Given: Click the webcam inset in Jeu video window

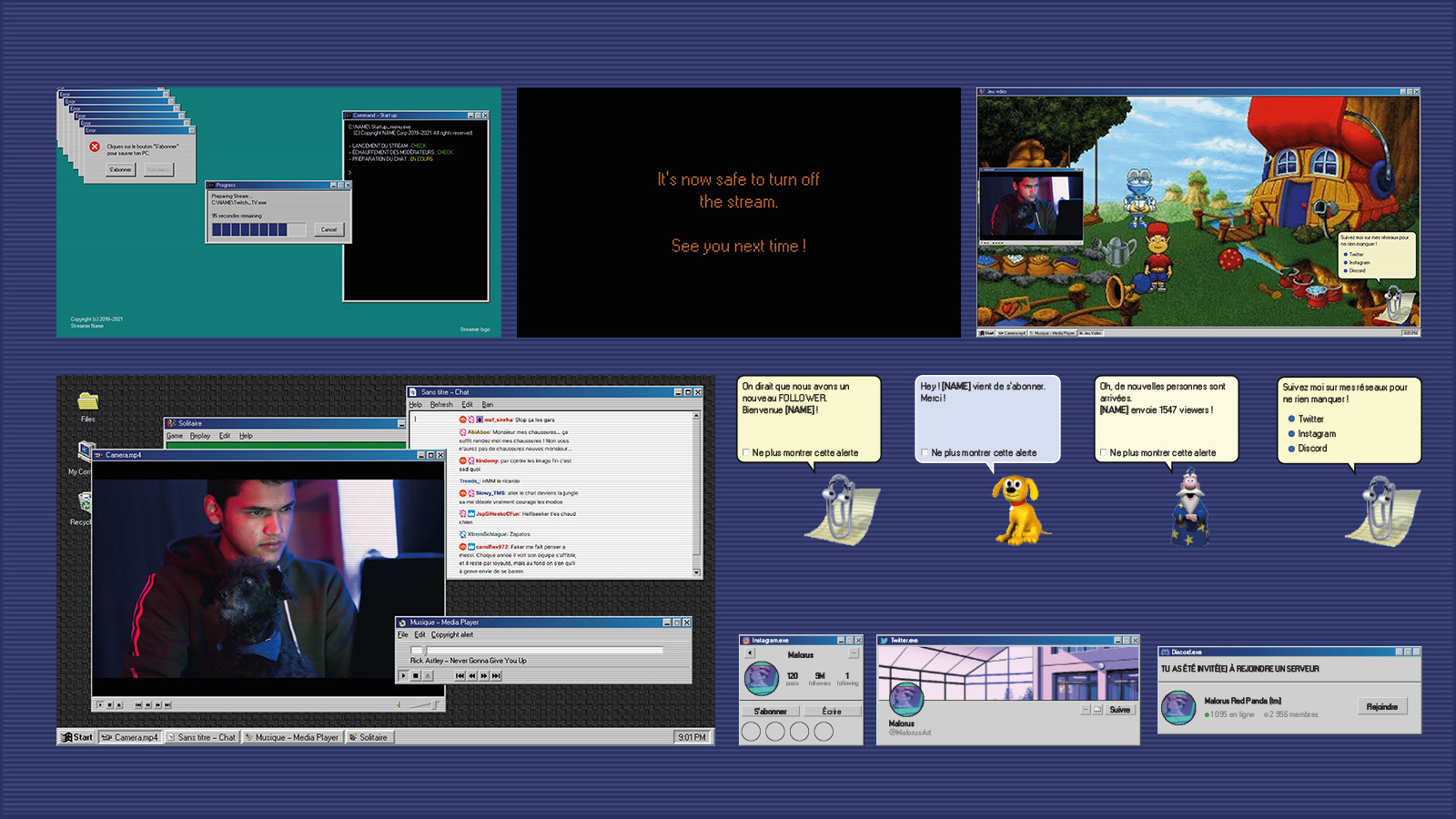Looking at the screenshot, I should click(x=1030, y=206).
